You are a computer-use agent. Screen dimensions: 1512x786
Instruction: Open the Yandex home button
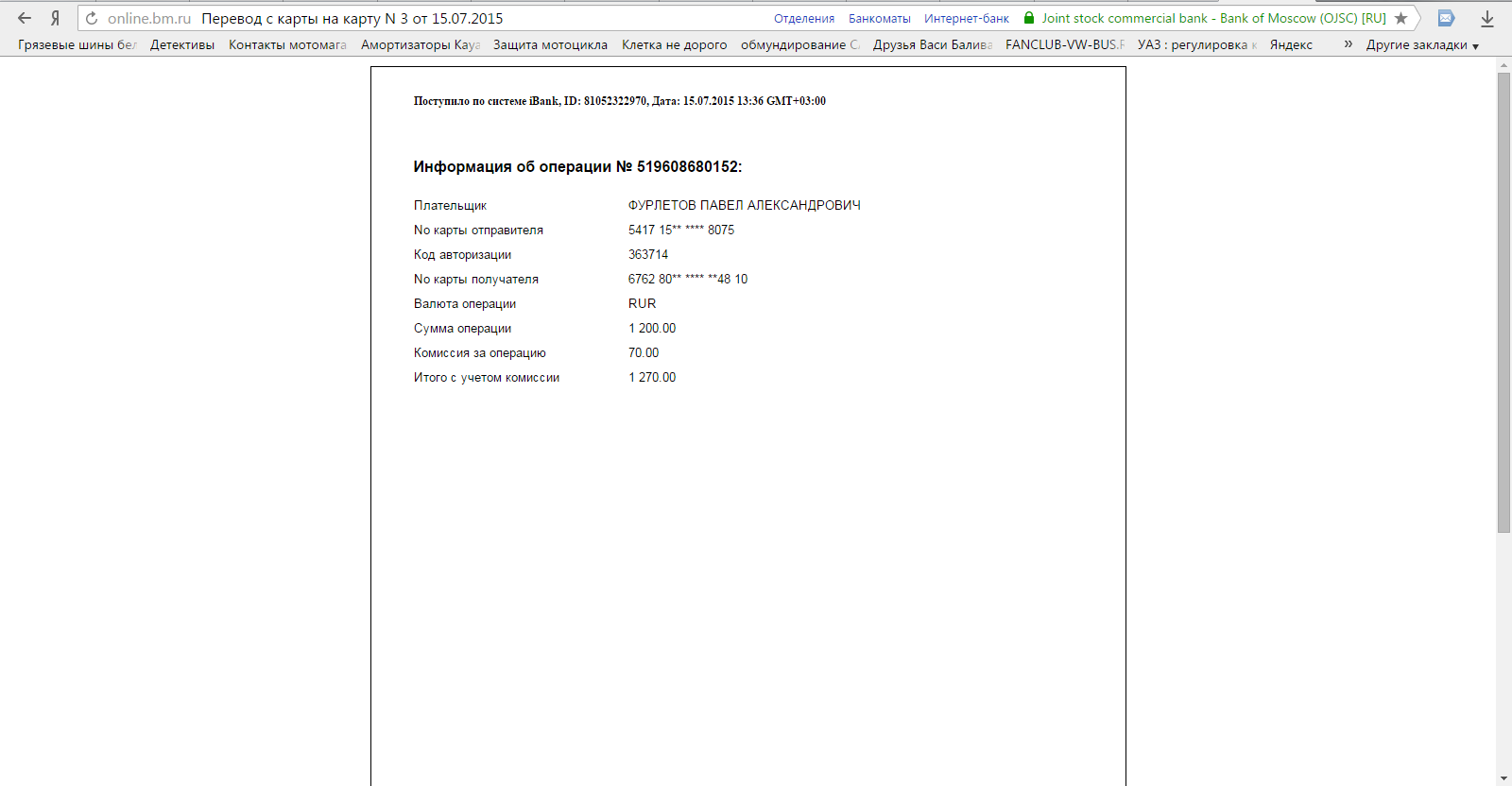pyautogui.click(x=55, y=18)
